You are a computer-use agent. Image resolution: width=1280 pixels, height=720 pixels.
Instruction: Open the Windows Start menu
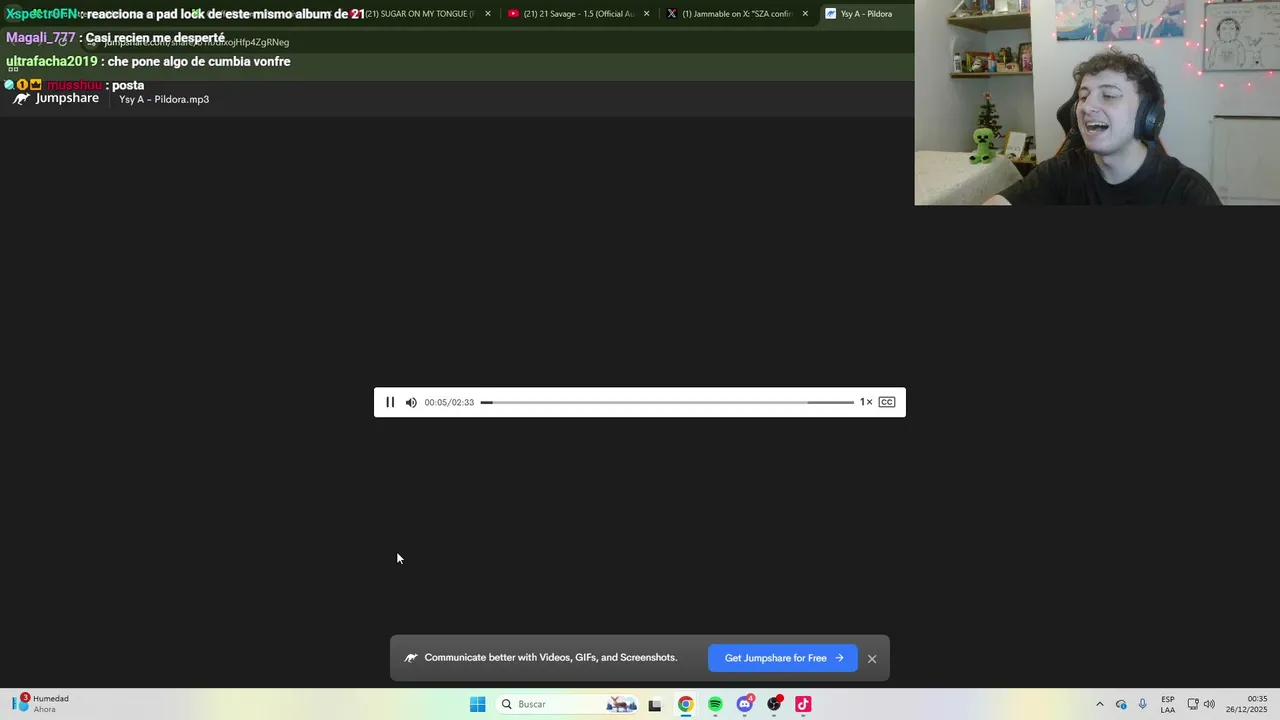[478, 704]
